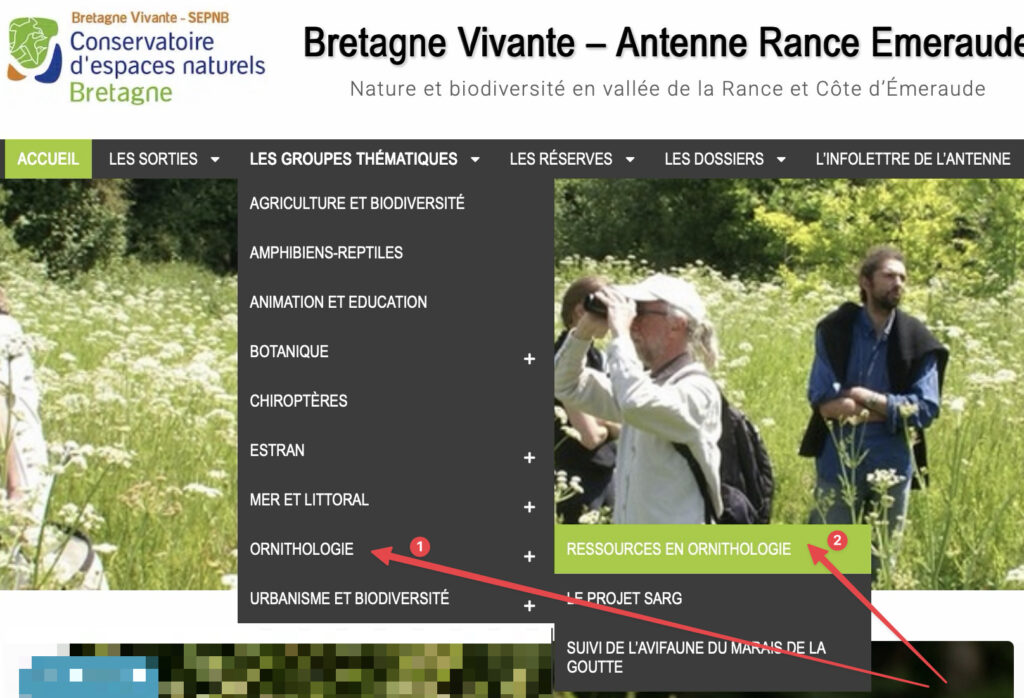
Task: Open Le Projet SARG submenu item
Action: pos(712,599)
